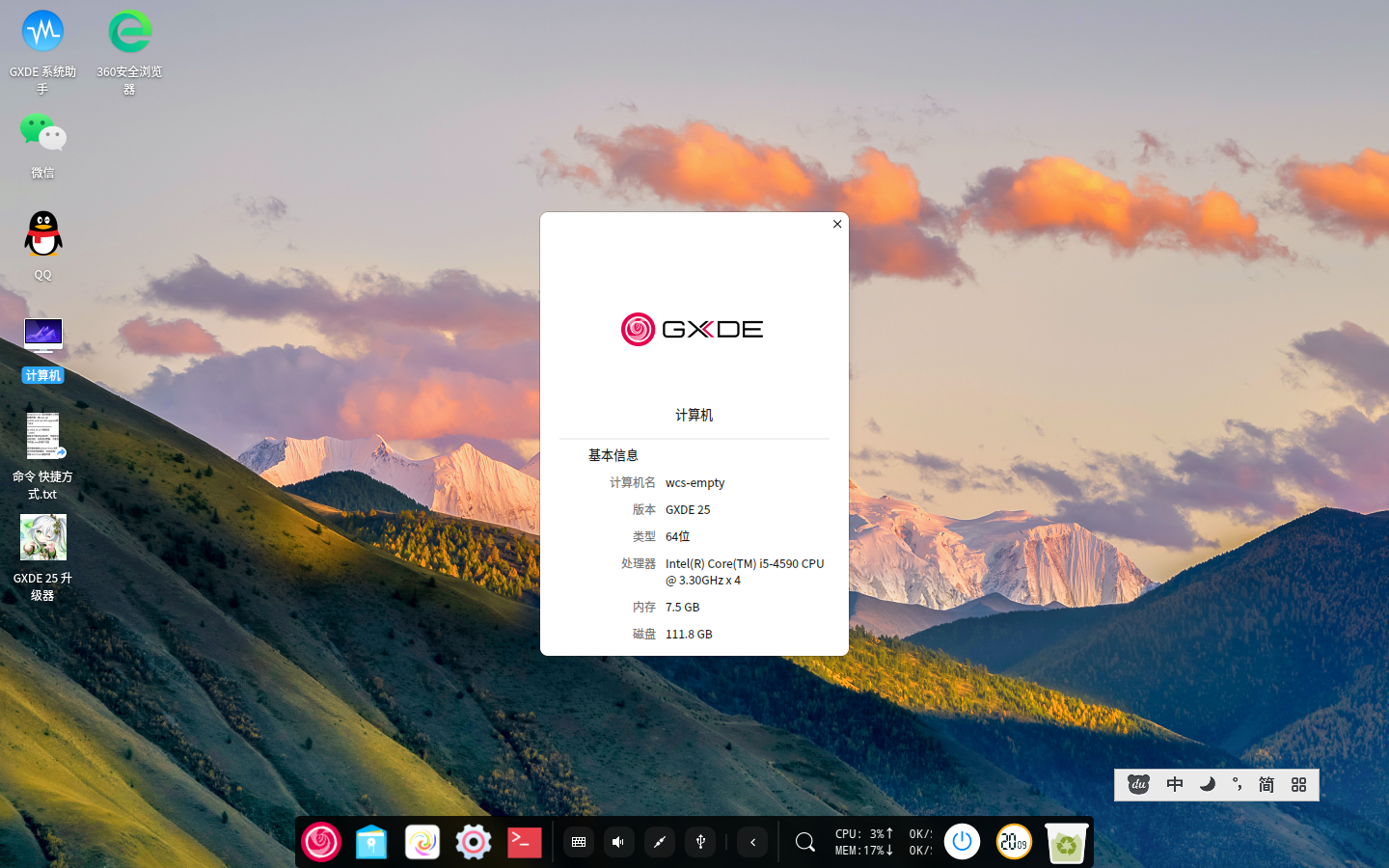Click the 111.8 GB disk value
1389x868 pixels.
pyautogui.click(x=689, y=634)
